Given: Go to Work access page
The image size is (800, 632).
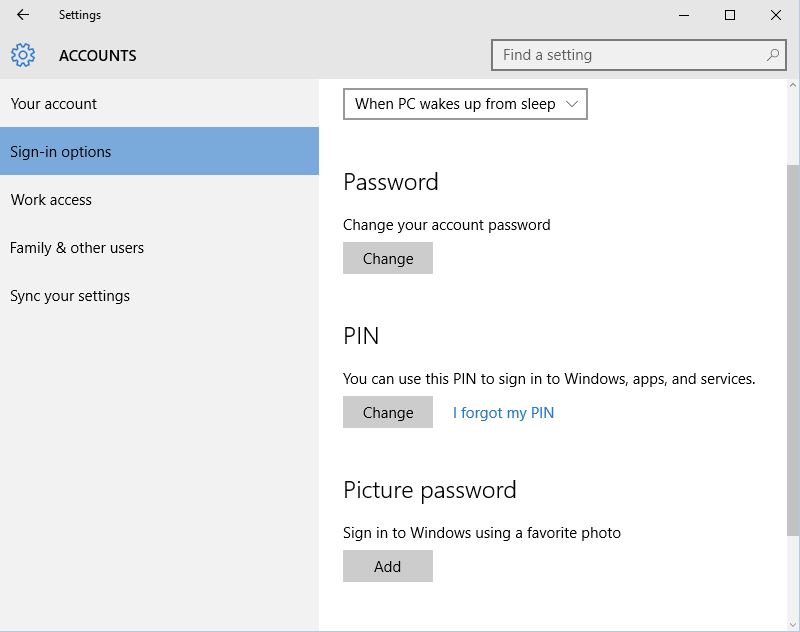Looking at the screenshot, I should pos(51,200).
